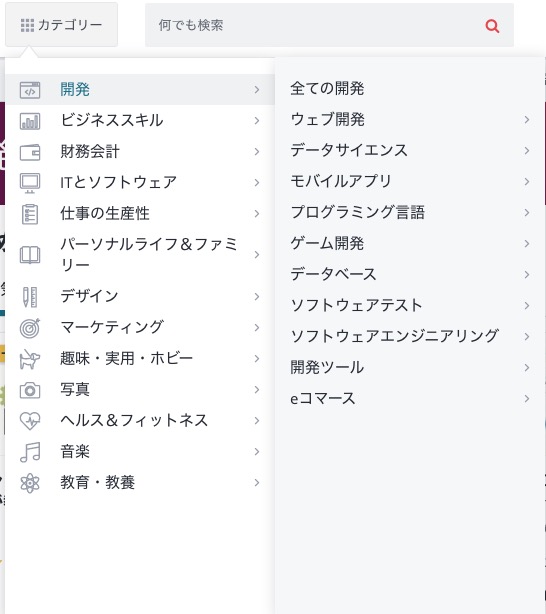Click the target icon for マーケティング
The image size is (546, 614).
tap(30, 328)
